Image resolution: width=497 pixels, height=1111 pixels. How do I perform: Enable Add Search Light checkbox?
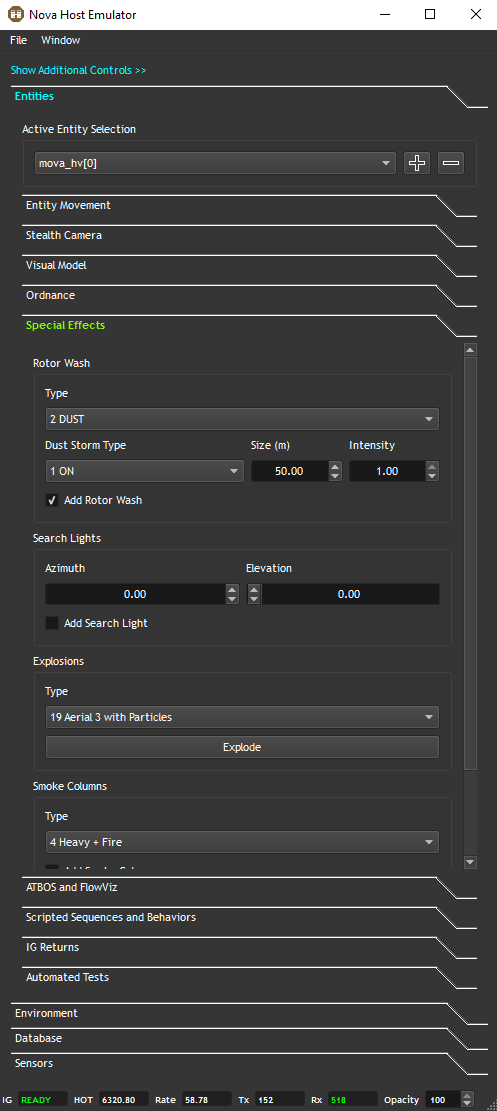click(x=52, y=624)
